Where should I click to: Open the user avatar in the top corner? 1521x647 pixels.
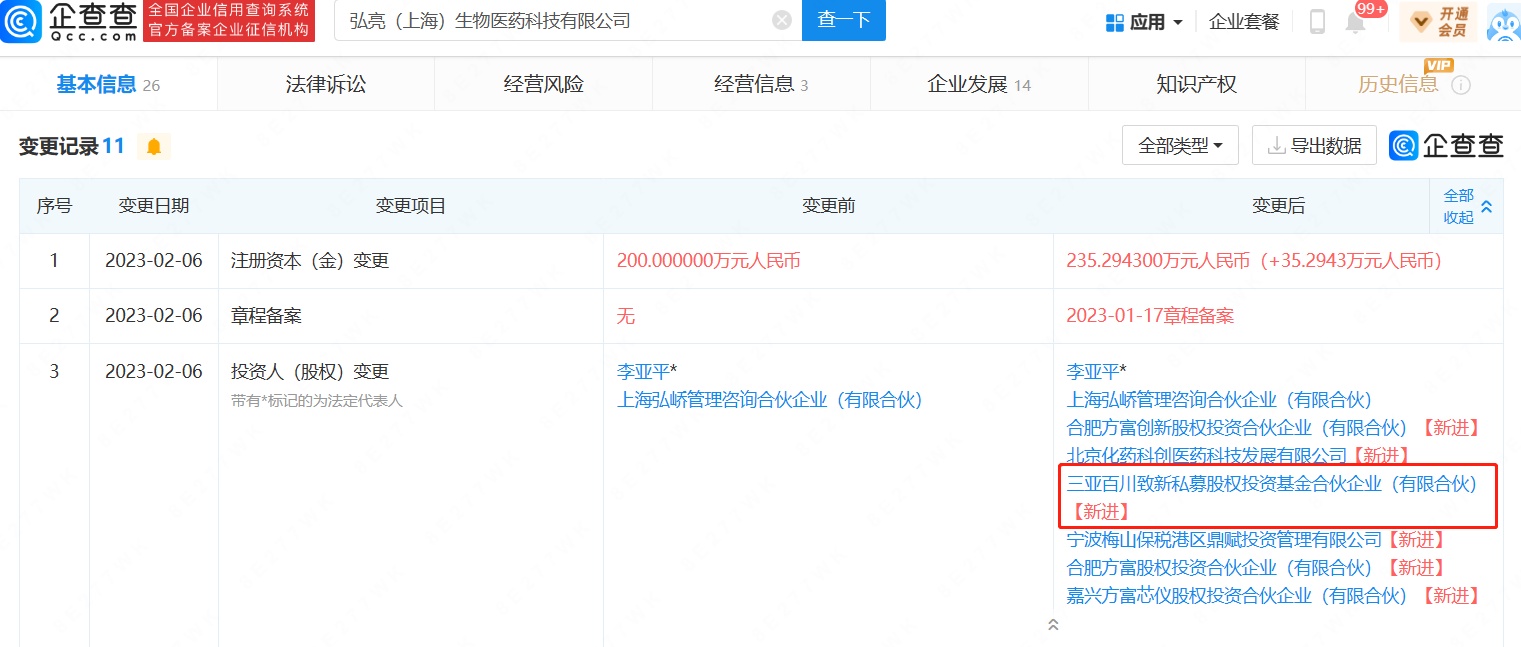[x=1503, y=22]
